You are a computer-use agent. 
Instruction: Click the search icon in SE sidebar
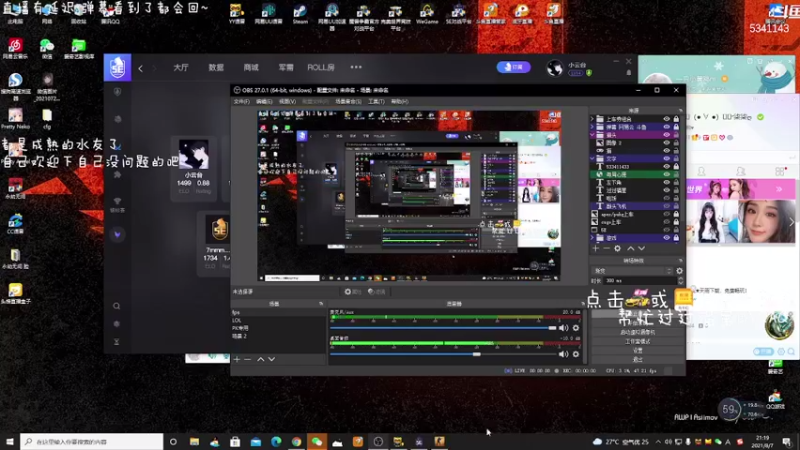click(117, 306)
